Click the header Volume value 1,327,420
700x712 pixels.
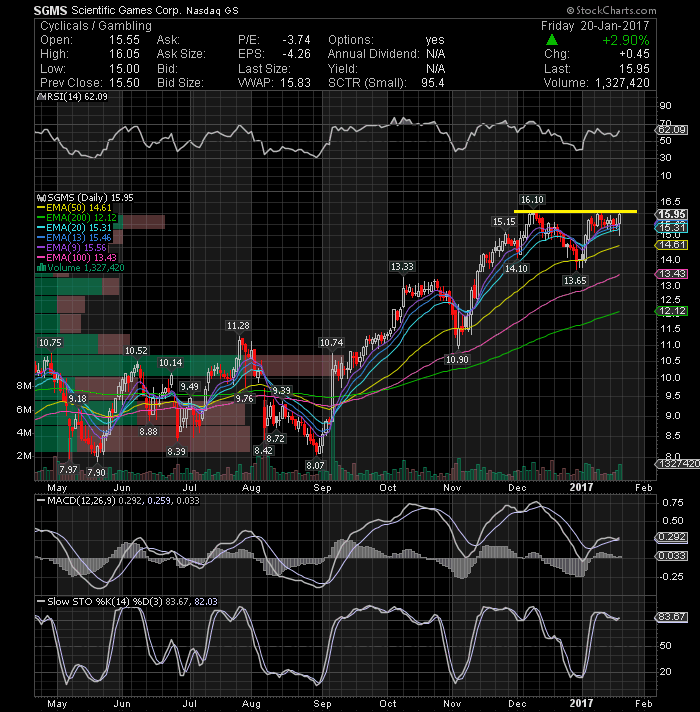click(x=622, y=83)
